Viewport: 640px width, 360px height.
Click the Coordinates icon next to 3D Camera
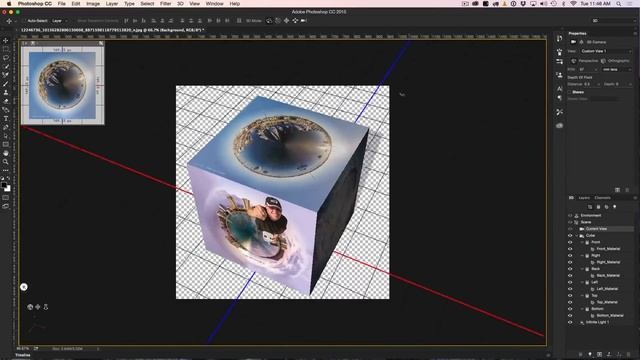point(582,42)
